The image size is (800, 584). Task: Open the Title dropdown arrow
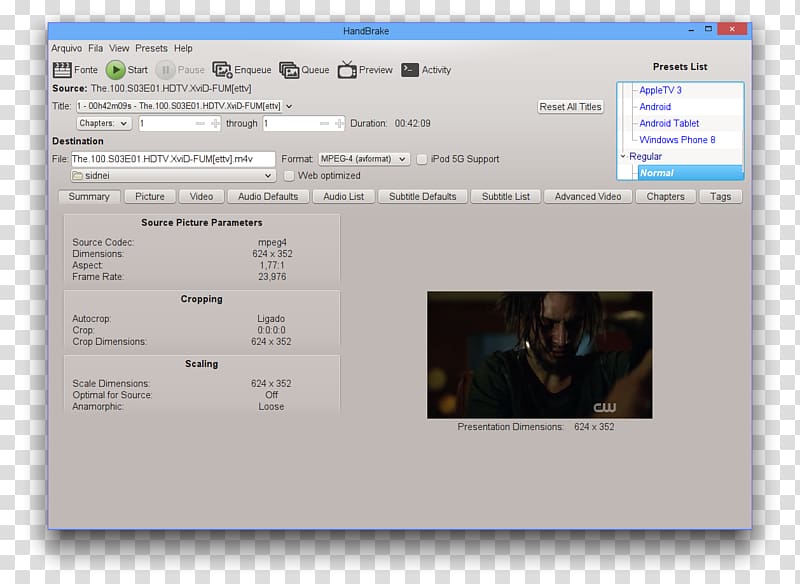[289, 106]
